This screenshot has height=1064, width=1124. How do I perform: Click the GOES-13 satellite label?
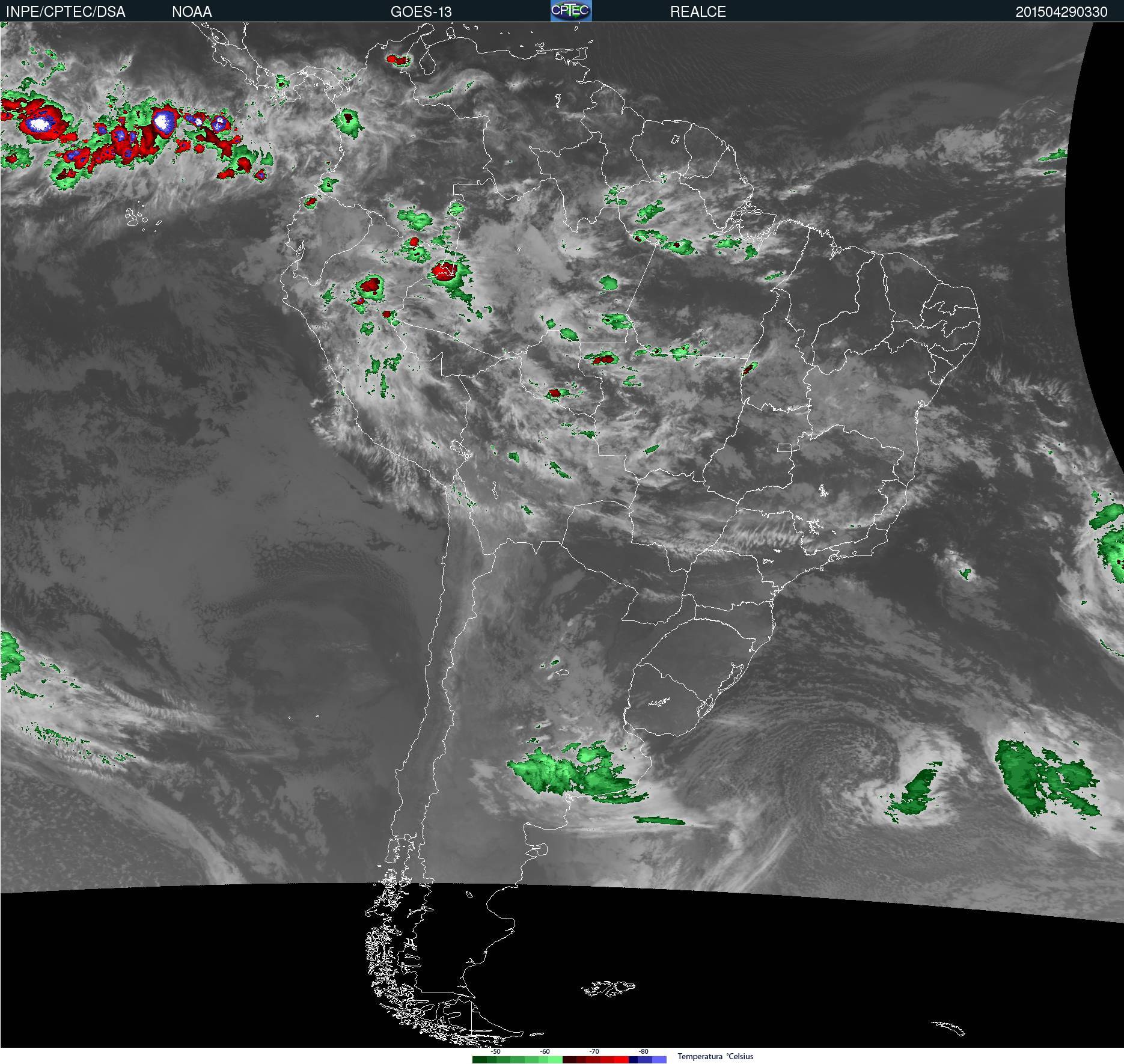tap(421, 12)
